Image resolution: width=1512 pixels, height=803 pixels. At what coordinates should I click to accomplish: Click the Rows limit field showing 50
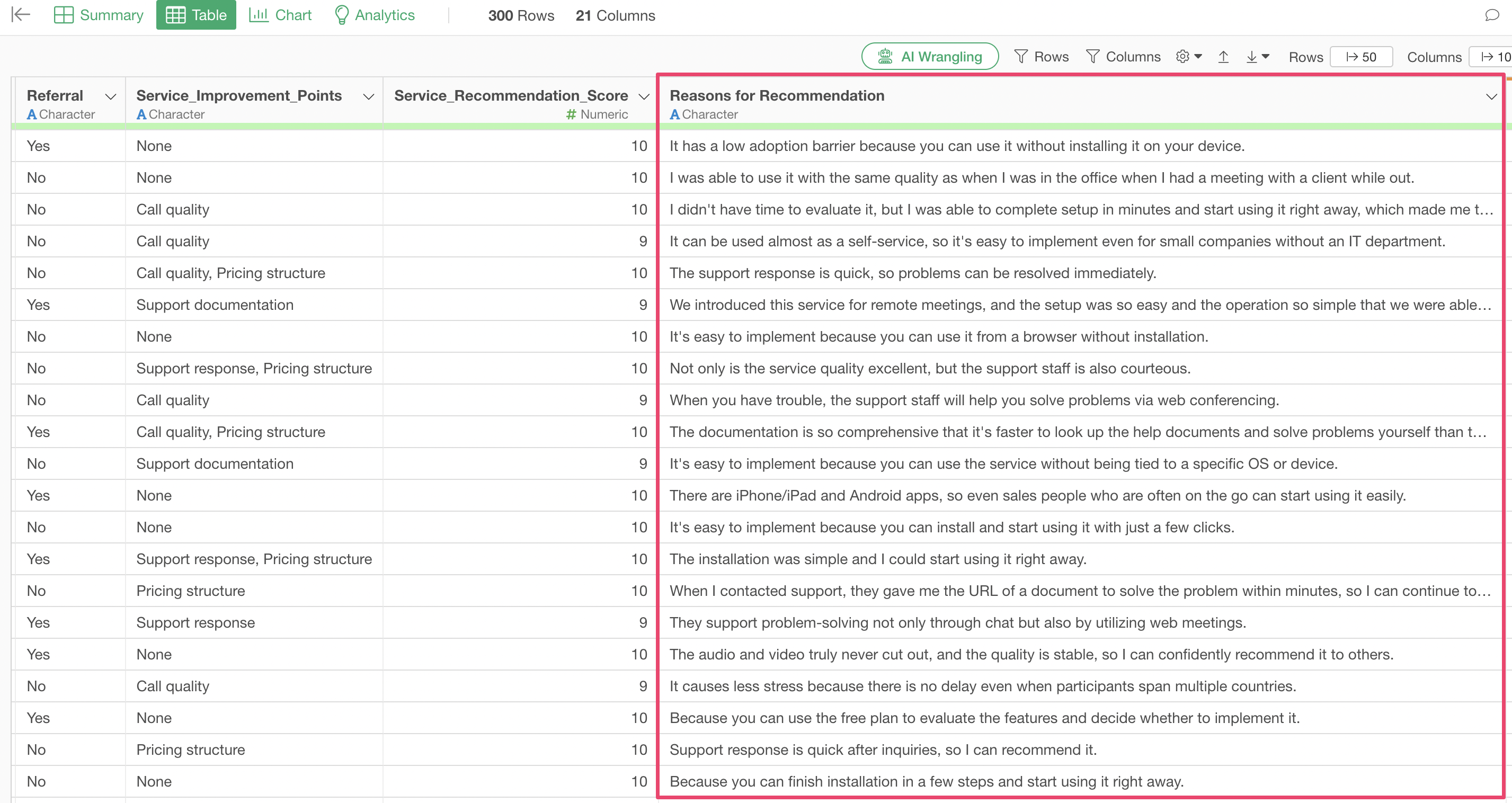click(1360, 57)
